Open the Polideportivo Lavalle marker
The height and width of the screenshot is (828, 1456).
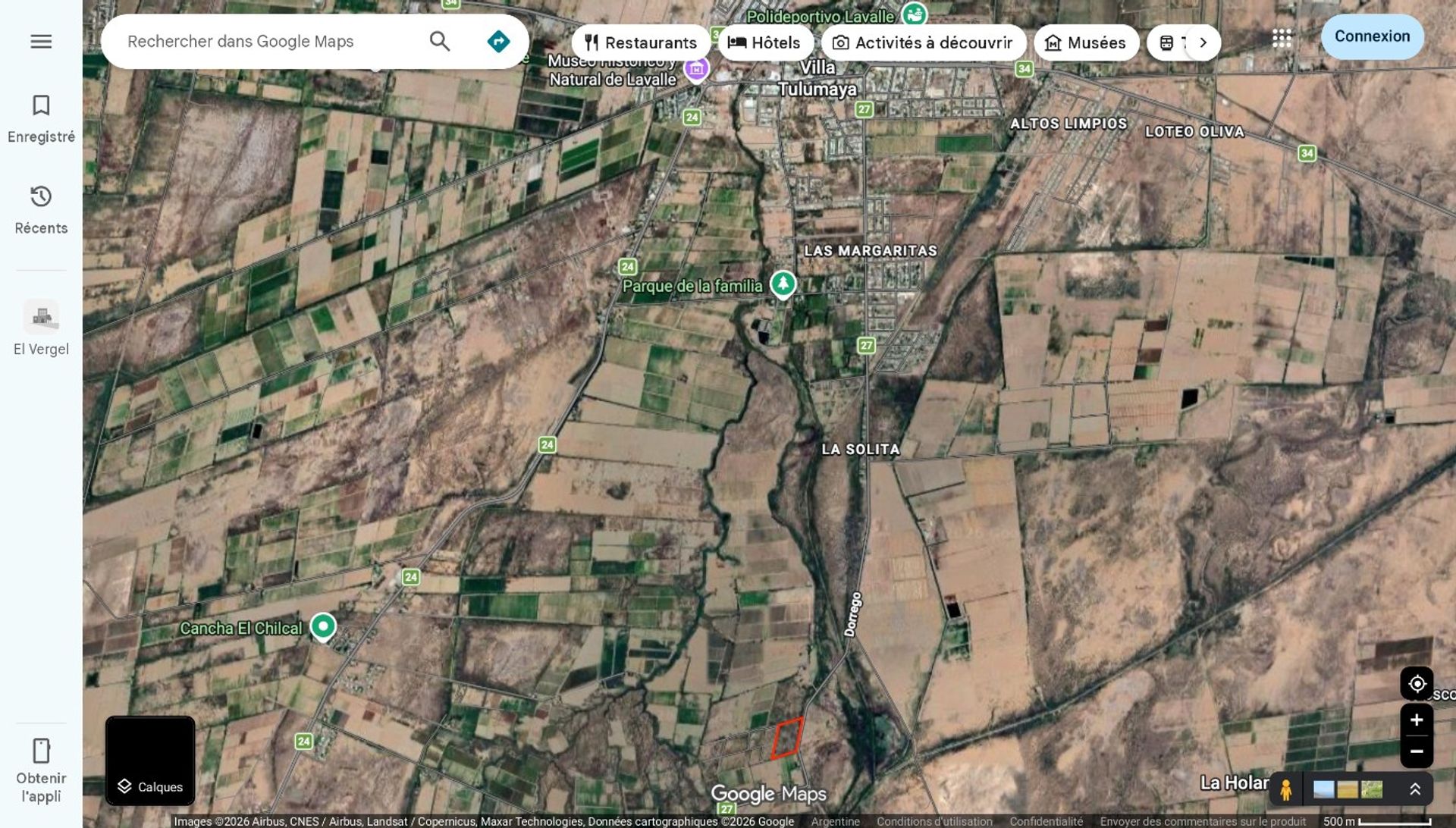point(915,14)
